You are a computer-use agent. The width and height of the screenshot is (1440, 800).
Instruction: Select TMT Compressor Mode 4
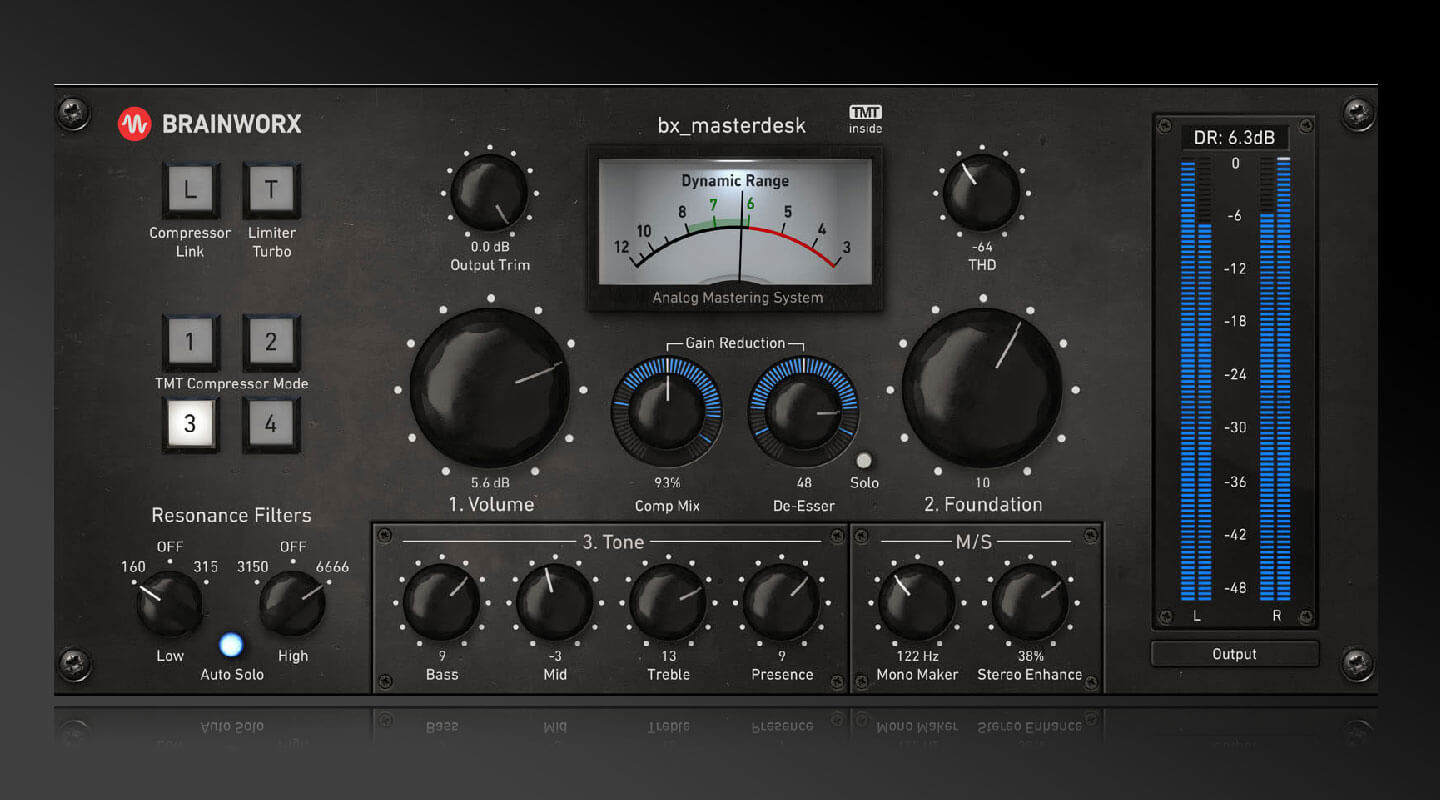(x=271, y=424)
